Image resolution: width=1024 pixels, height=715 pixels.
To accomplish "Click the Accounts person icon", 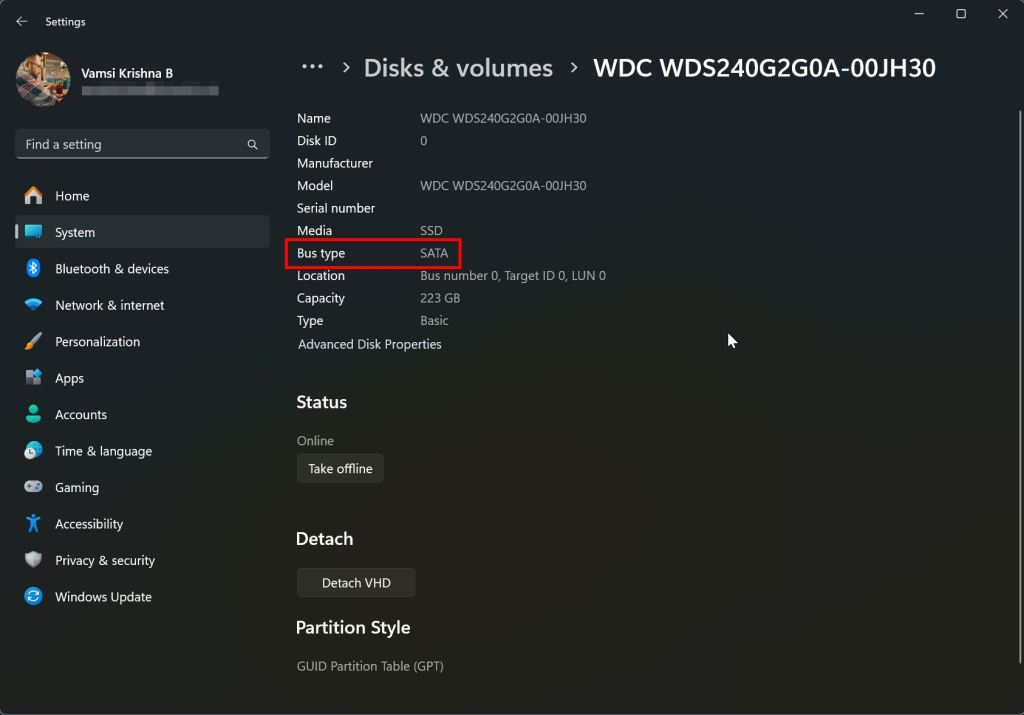I will coord(33,414).
